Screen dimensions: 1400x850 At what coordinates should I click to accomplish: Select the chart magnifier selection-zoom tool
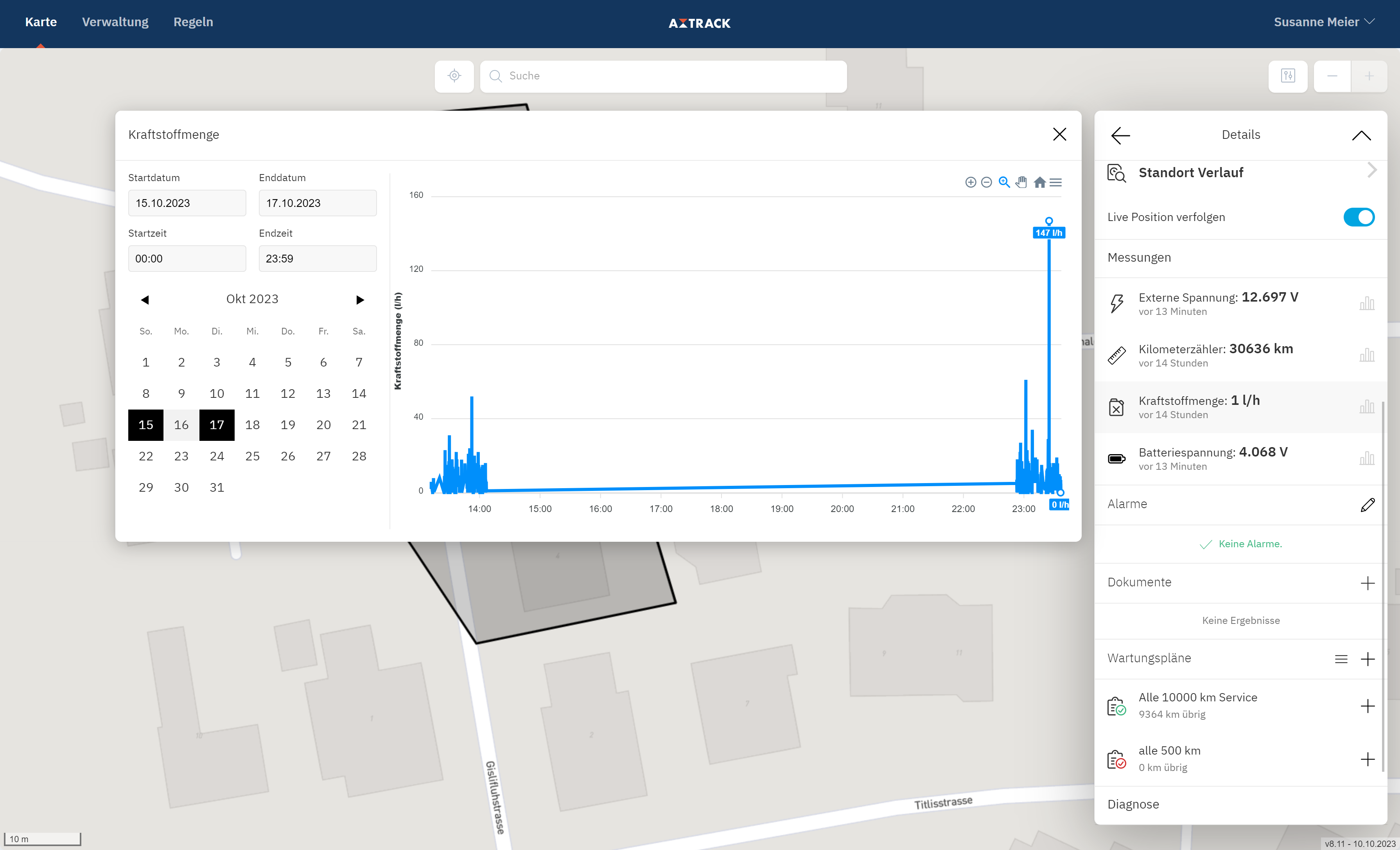tap(1004, 182)
